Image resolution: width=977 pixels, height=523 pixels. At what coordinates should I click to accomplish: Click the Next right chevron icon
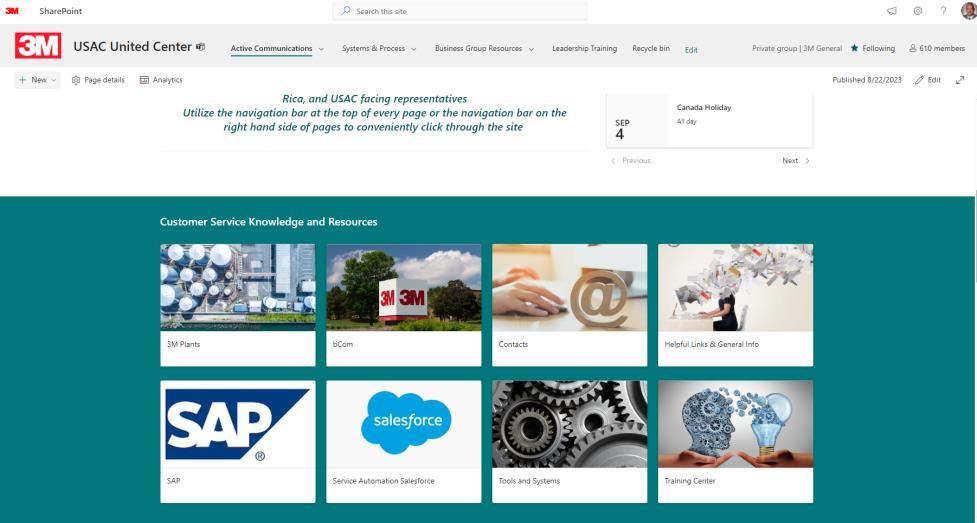click(808, 161)
